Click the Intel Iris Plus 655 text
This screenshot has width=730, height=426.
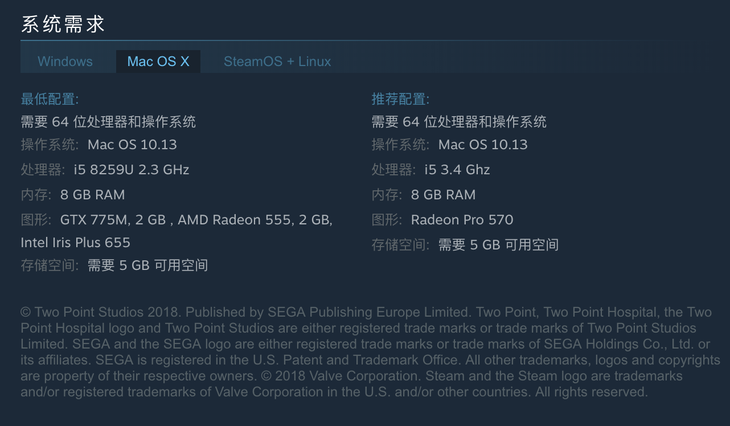(75, 243)
